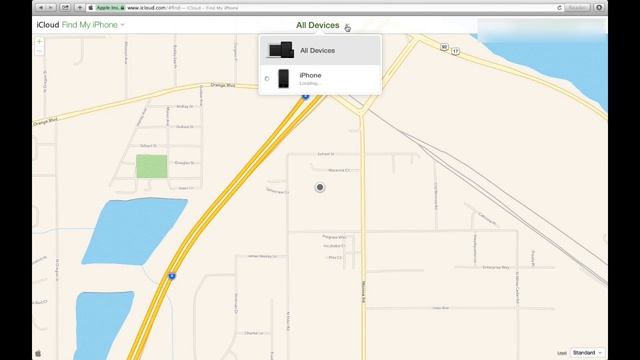Image resolution: width=640 pixels, height=360 pixels.
Task: Collapse the All Devices dropdown header
Action: (x=323, y=25)
